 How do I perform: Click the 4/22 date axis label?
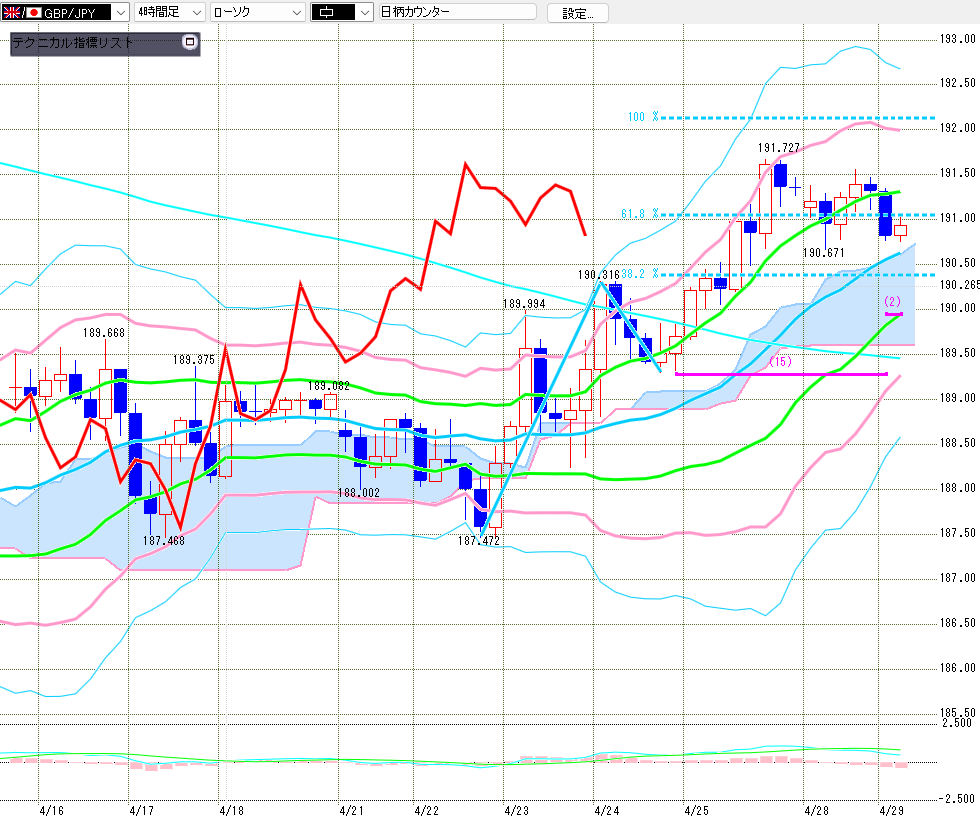point(426,810)
